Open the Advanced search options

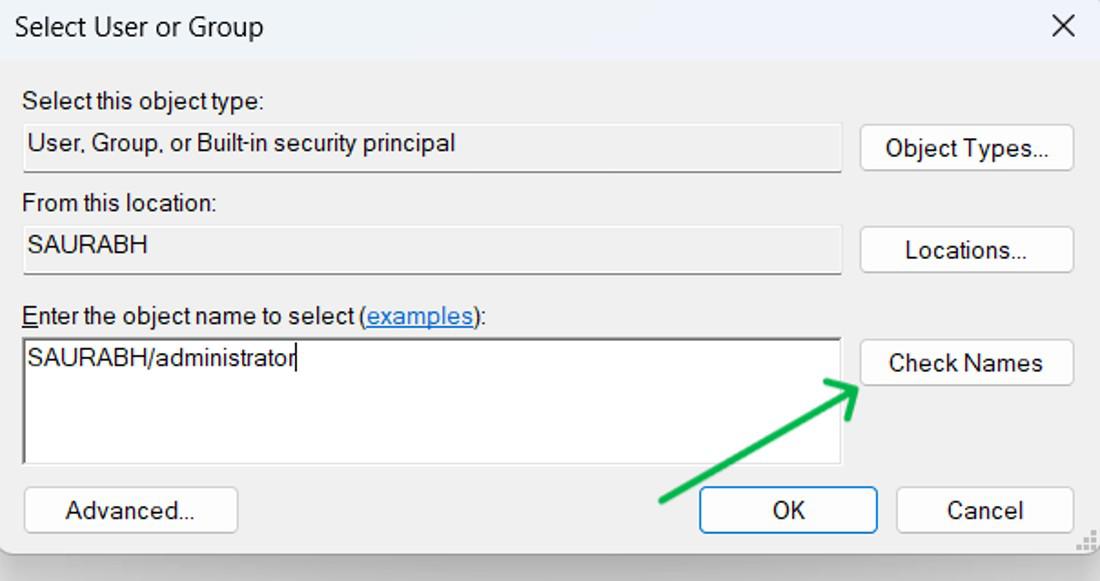coord(130,510)
